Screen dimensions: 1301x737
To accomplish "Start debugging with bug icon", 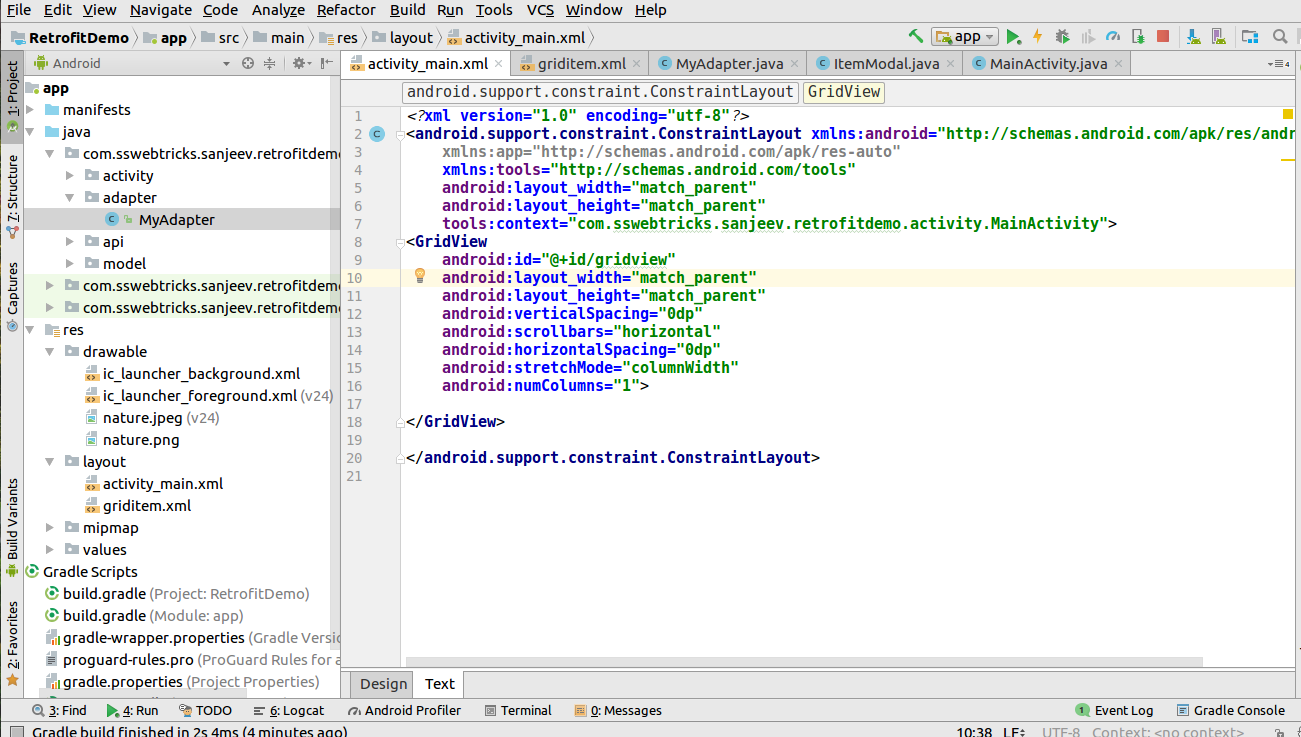I will pyautogui.click(x=1062, y=36).
